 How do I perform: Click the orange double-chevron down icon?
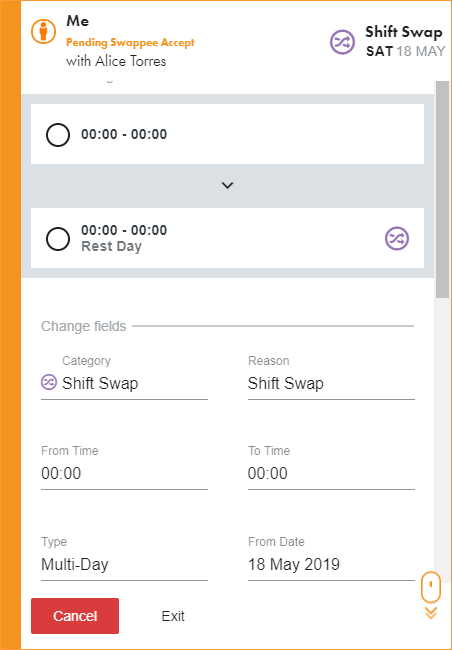click(431, 613)
